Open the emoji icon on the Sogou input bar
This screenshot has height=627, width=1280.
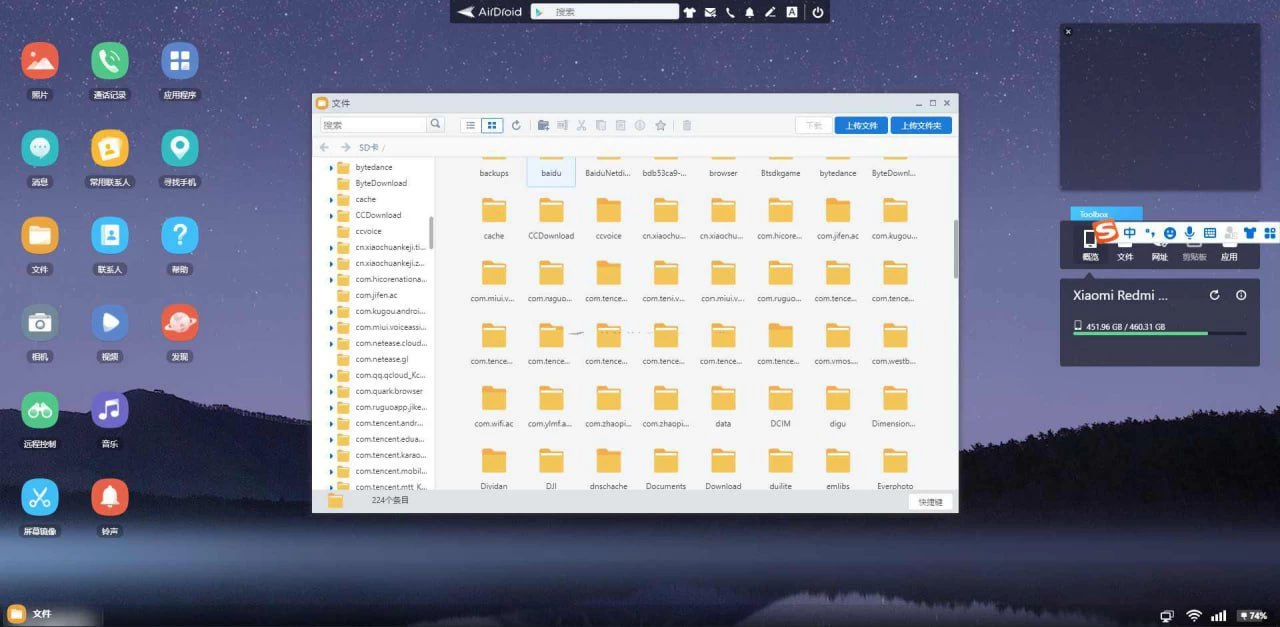[x=1169, y=233]
